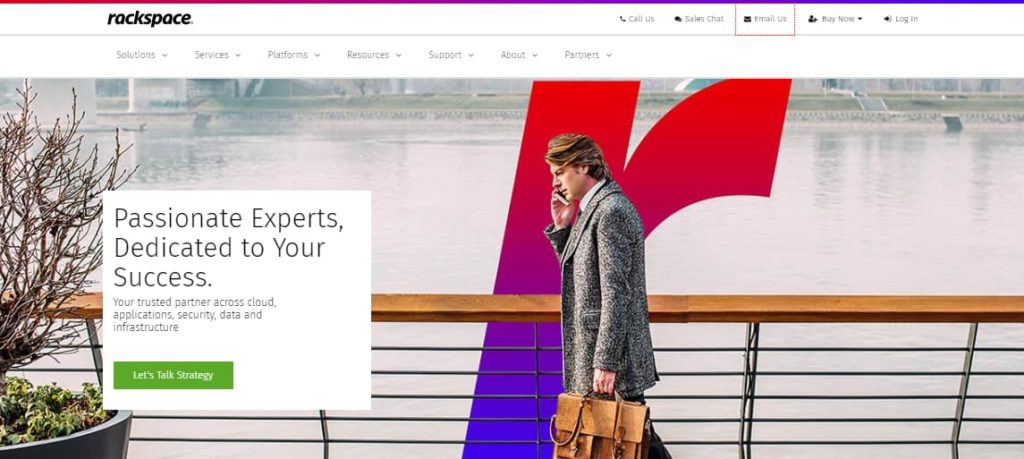Click the Passionate Experts hero heading
The height and width of the screenshot is (459, 1024).
click(x=229, y=248)
